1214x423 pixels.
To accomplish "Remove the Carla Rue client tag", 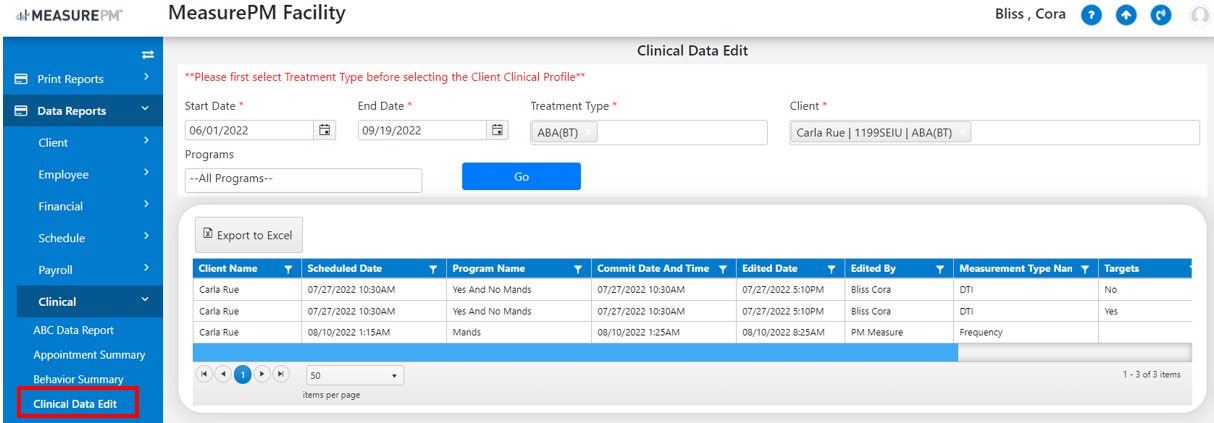I will (962, 133).
